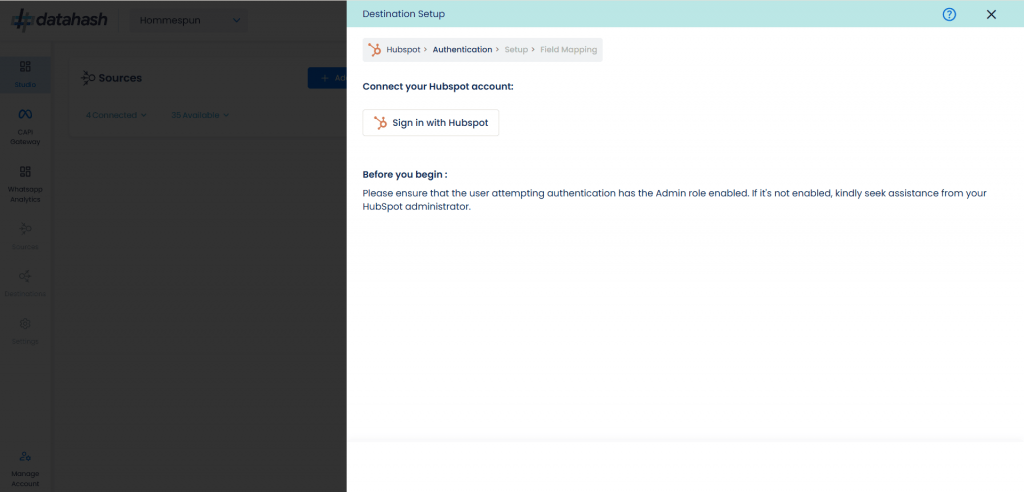This screenshot has width=1024, height=492.
Task: Click the Destination Setup title
Action: coord(404,14)
